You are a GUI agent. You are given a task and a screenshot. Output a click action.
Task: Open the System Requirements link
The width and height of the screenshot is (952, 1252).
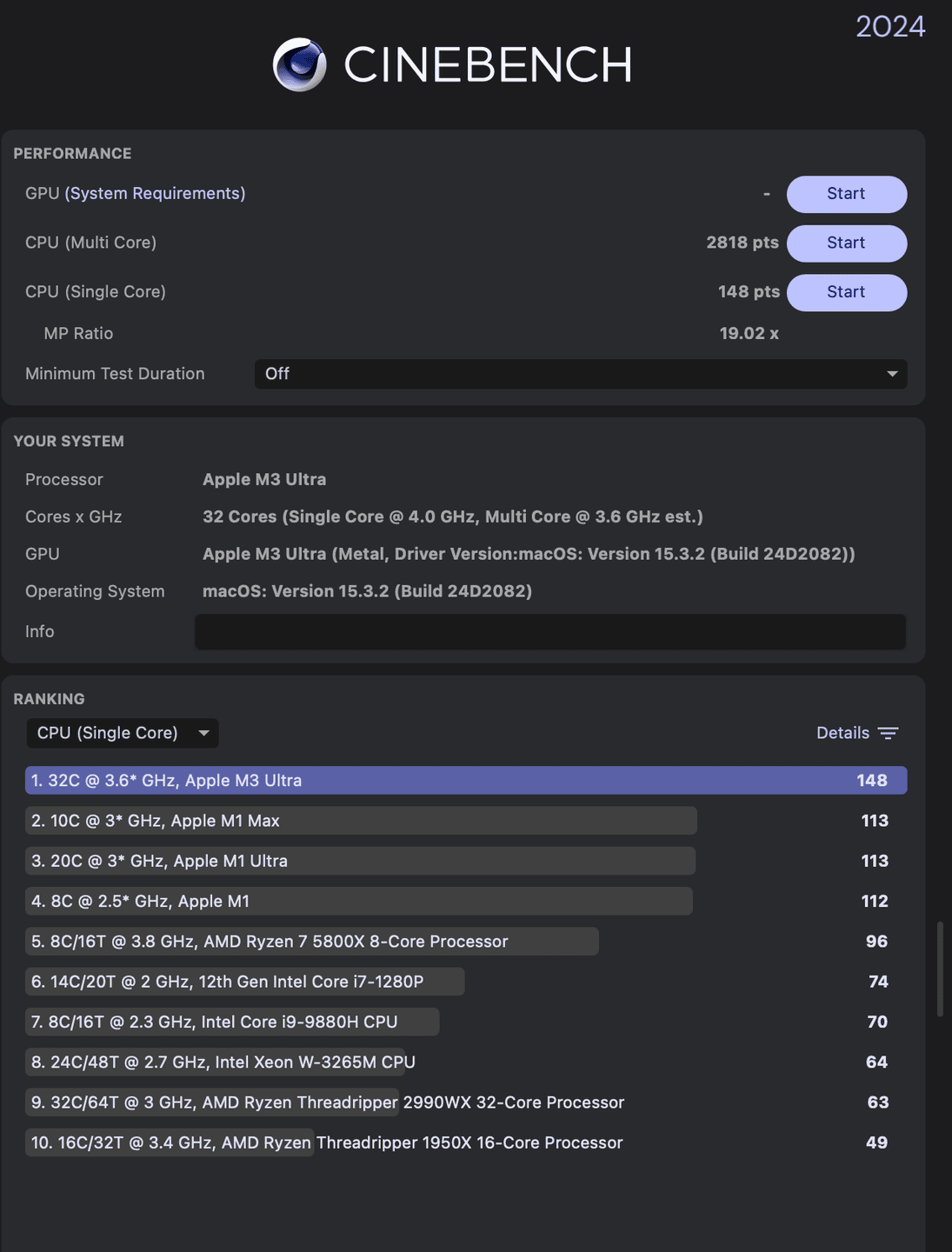point(155,193)
